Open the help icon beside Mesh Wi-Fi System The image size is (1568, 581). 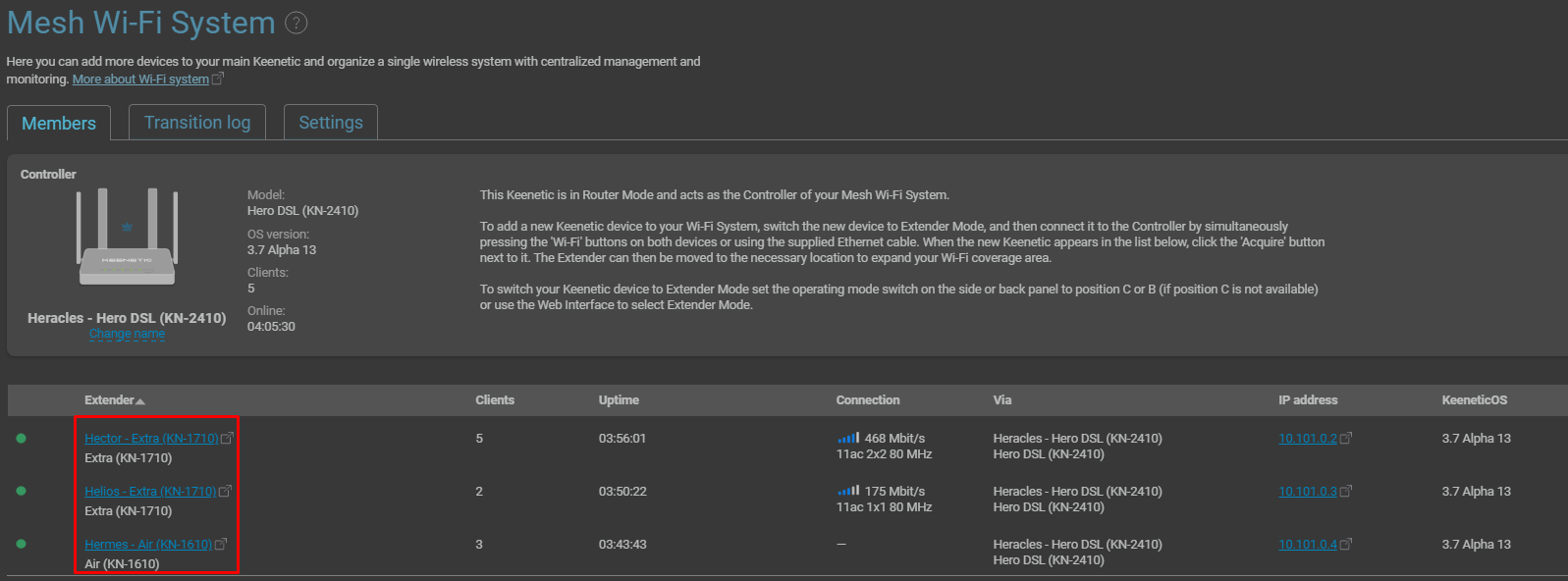[296, 23]
